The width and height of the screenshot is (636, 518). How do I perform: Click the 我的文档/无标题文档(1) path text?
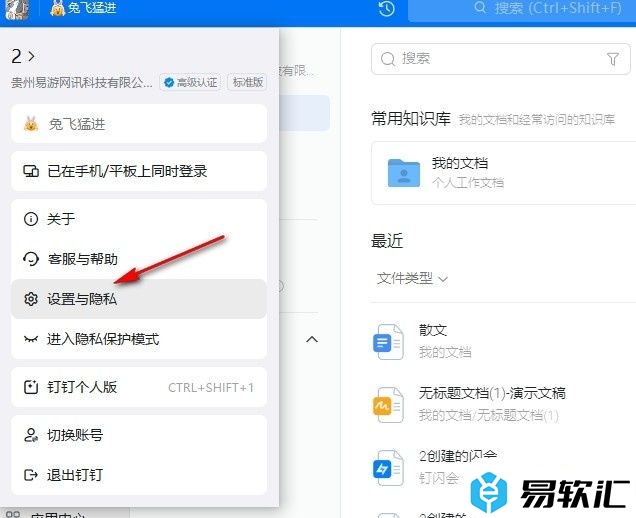point(489,416)
